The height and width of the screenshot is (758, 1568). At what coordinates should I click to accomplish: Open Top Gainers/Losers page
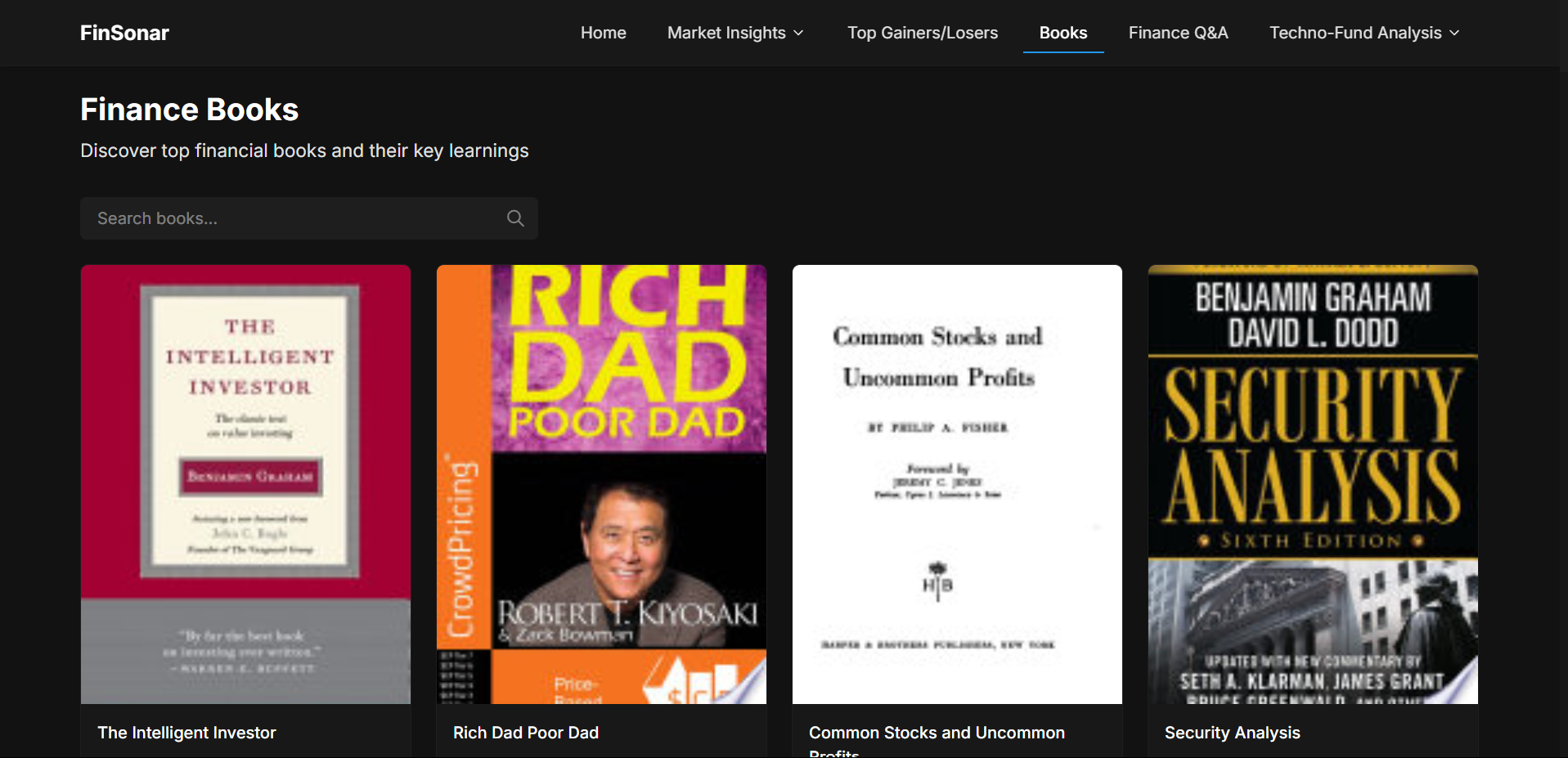click(x=923, y=33)
